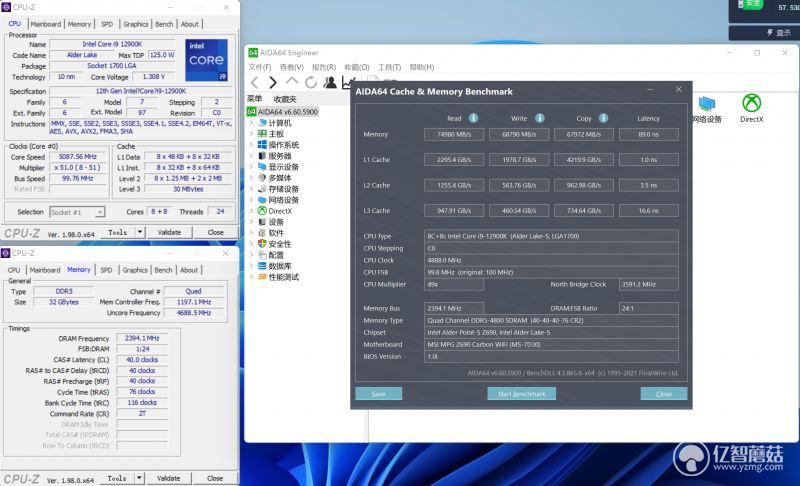Expand the 操作系统 tree node arrow
Viewport: 800px width, 486px height.
point(252,145)
